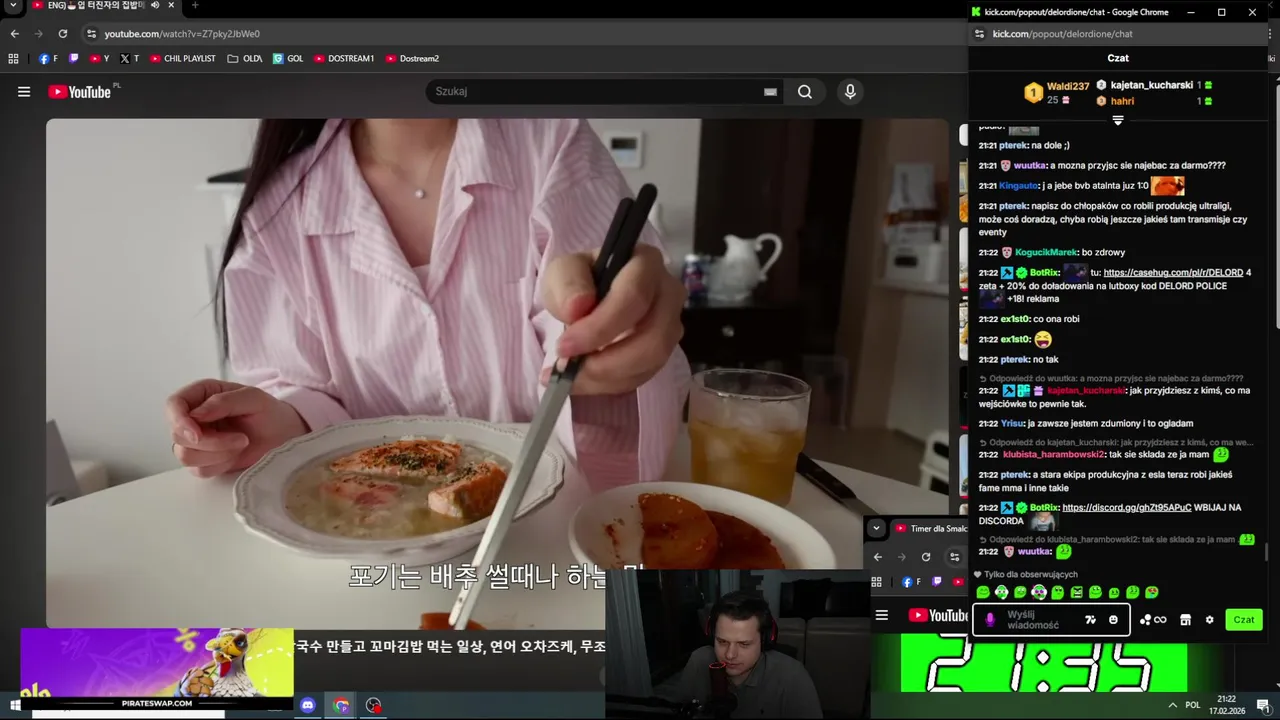
Task: Open the Dostream2 bookmark
Action: coord(412,59)
